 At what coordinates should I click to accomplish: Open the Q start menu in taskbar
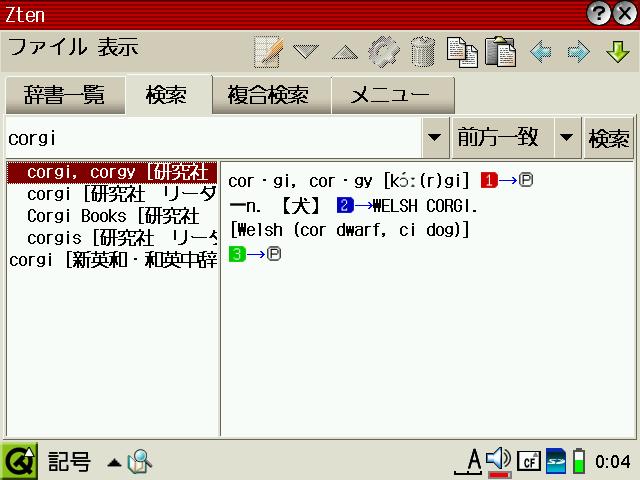tap(19, 461)
